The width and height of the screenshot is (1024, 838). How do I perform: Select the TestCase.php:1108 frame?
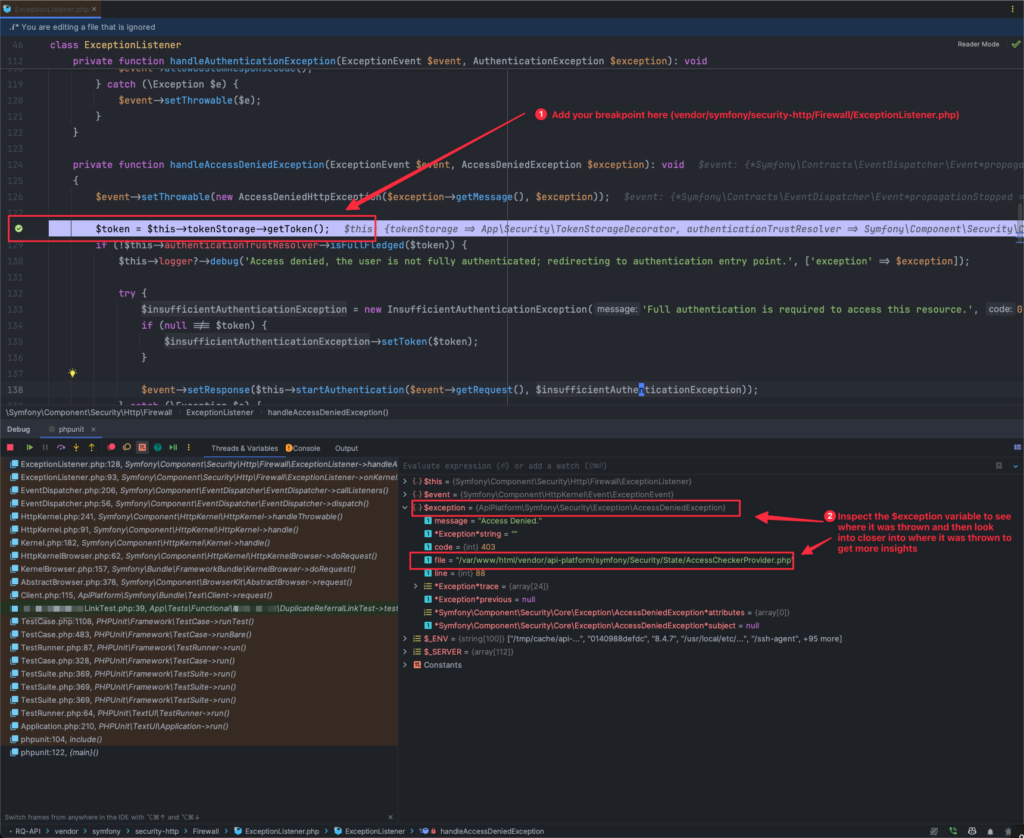(x=203, y=621)
